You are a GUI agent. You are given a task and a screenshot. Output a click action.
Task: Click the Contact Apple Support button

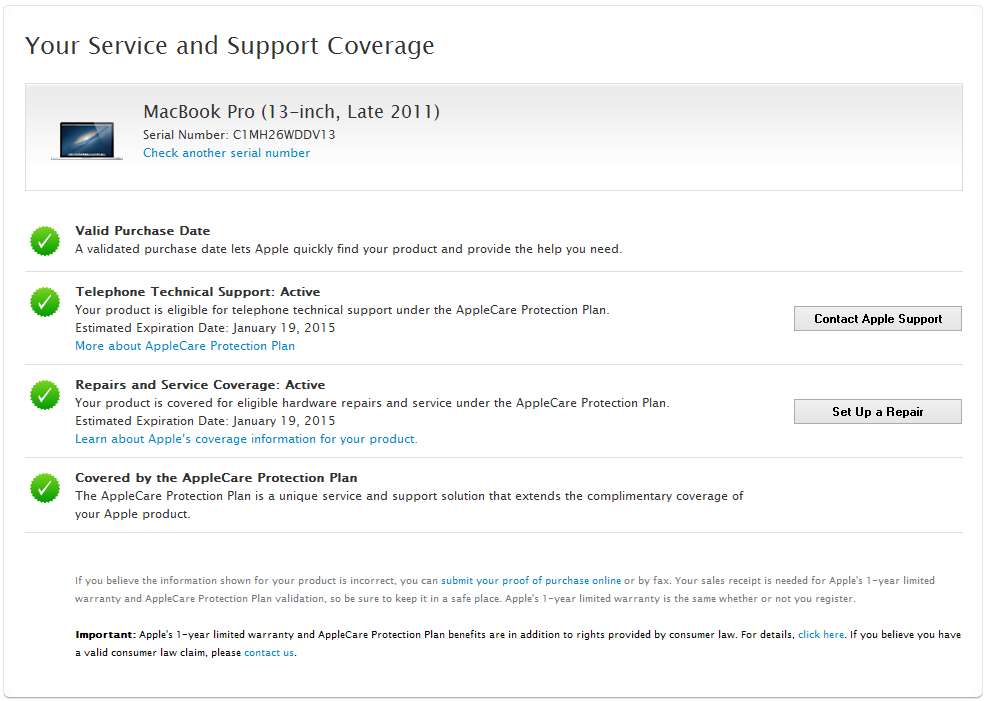point(877,318)
